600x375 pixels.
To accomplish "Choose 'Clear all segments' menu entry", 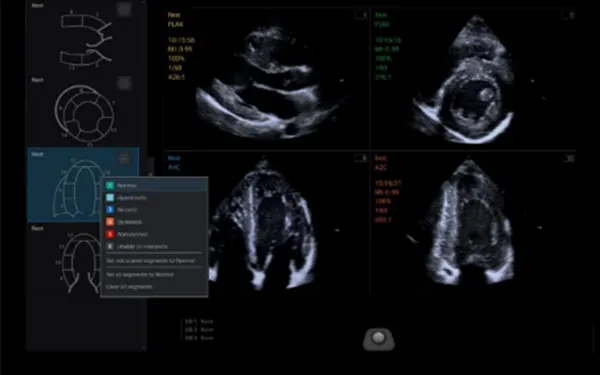I will pos(129,287).
